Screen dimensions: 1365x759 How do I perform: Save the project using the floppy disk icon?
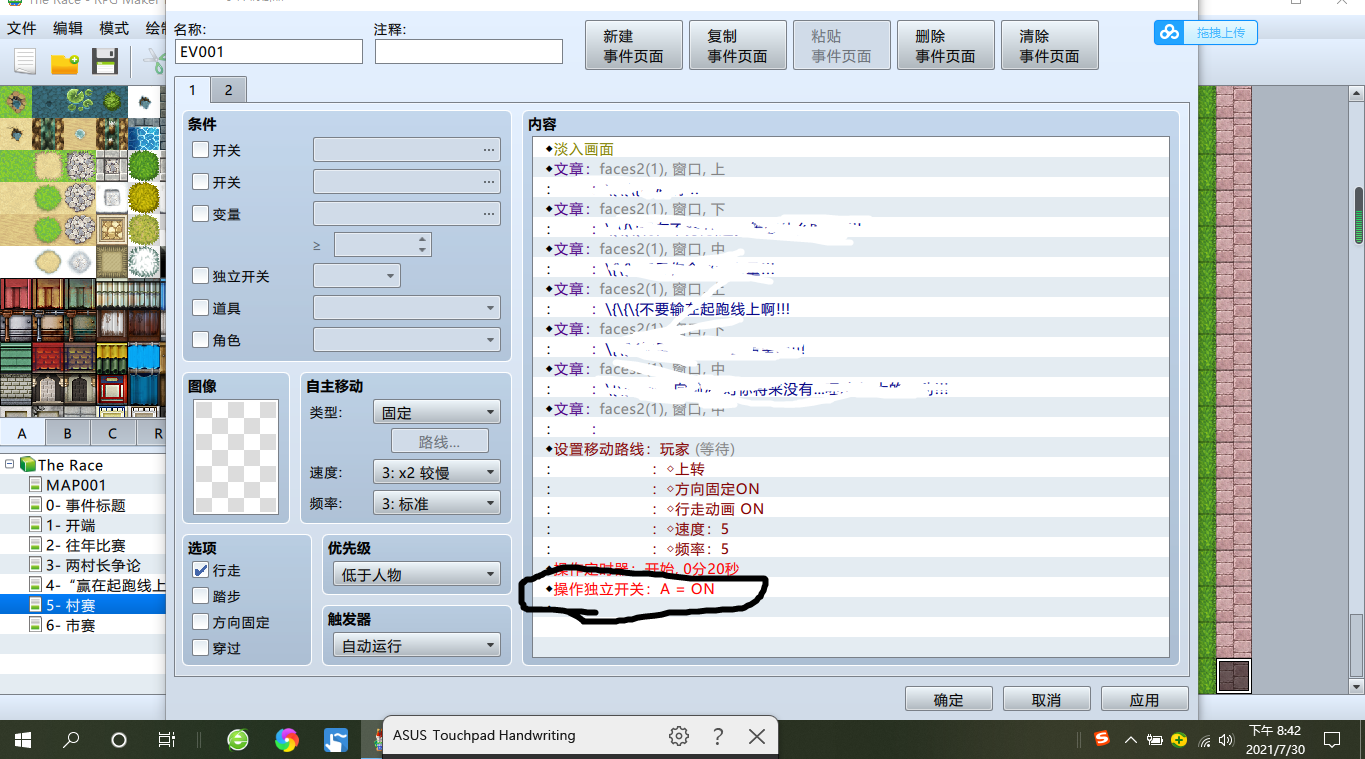coord(105,62)
